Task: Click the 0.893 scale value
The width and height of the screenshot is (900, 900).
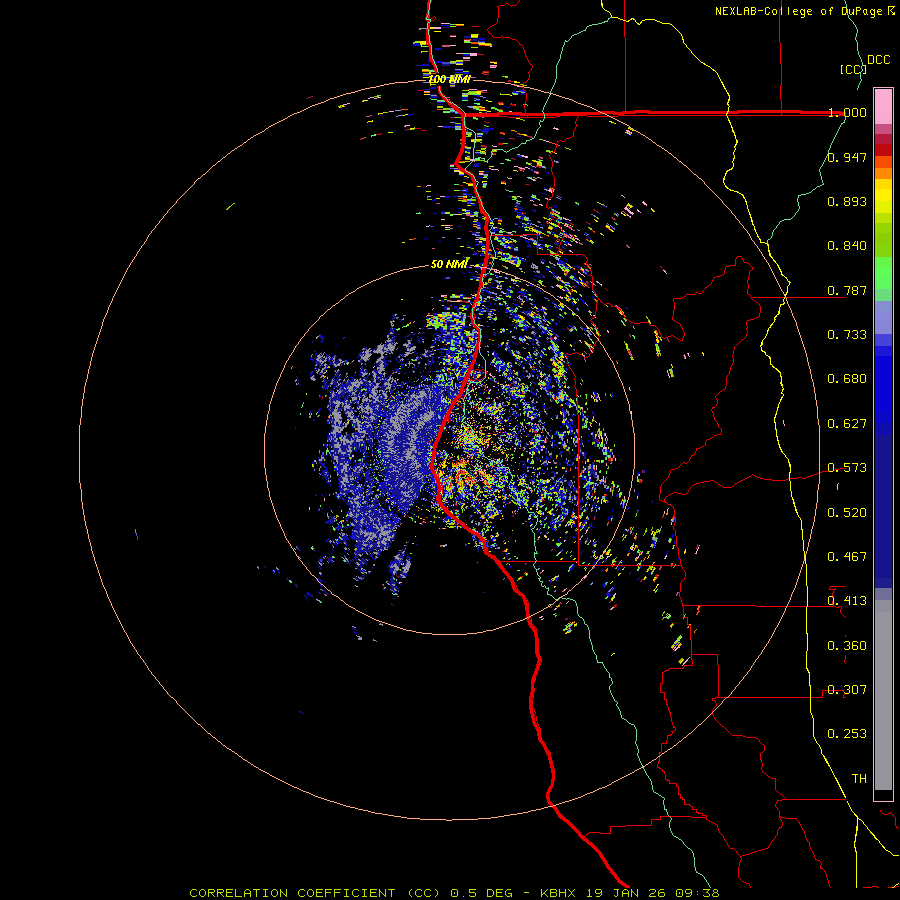Action: [847, 201]
